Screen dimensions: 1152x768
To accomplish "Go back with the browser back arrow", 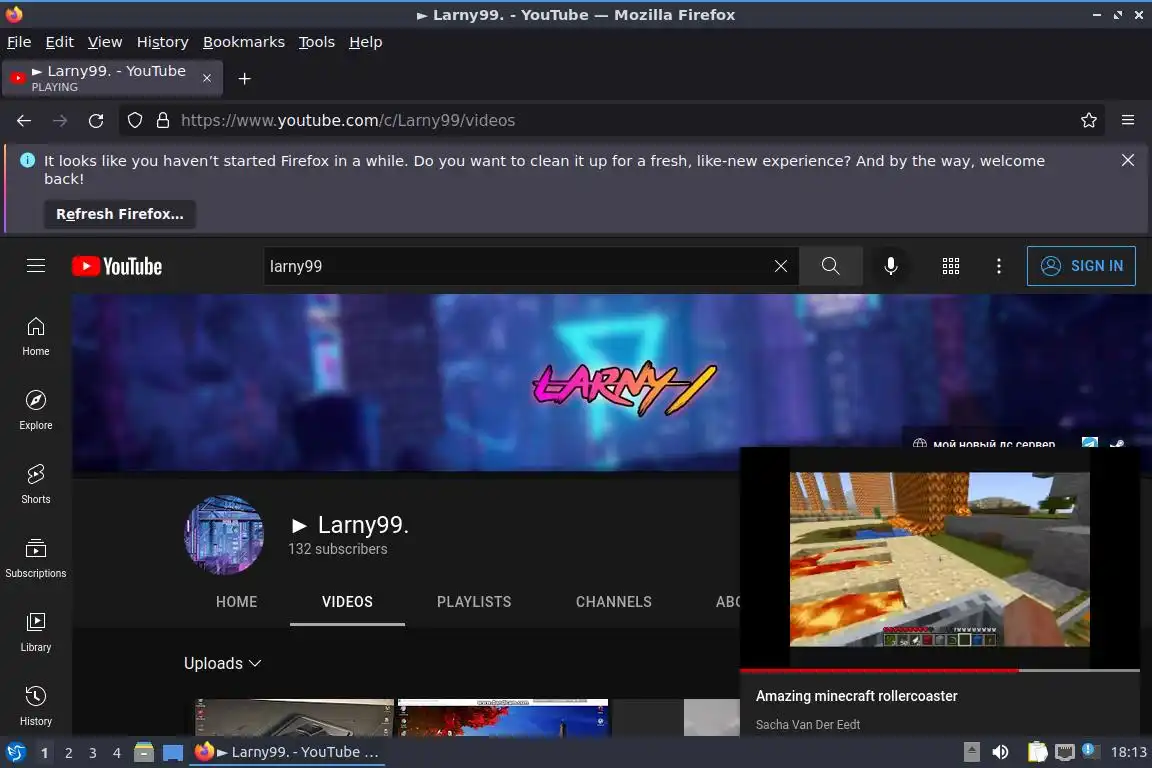I will click(x=24, y=121).
